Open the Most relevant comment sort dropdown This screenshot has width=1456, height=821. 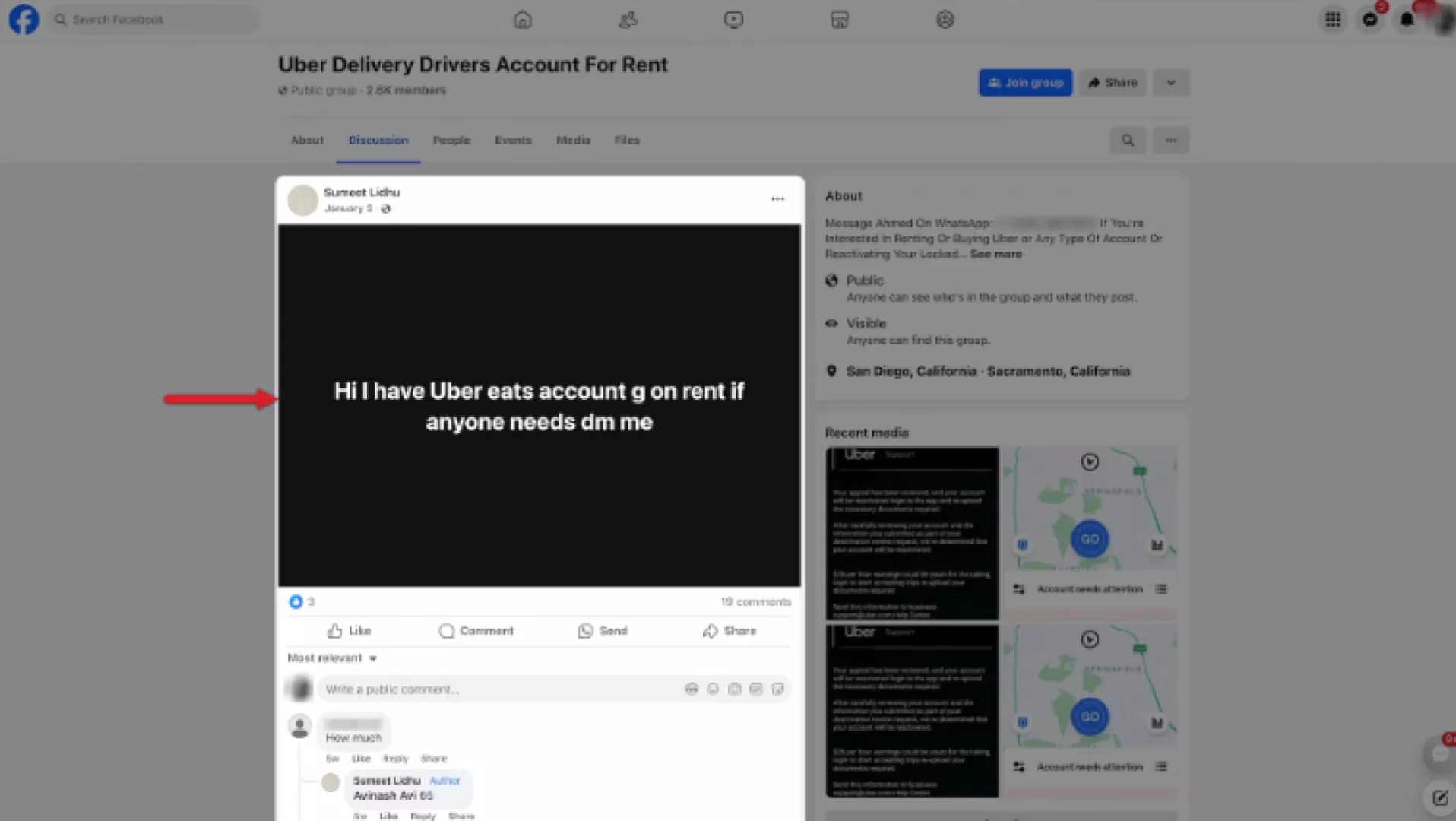[x=332, y=658]
